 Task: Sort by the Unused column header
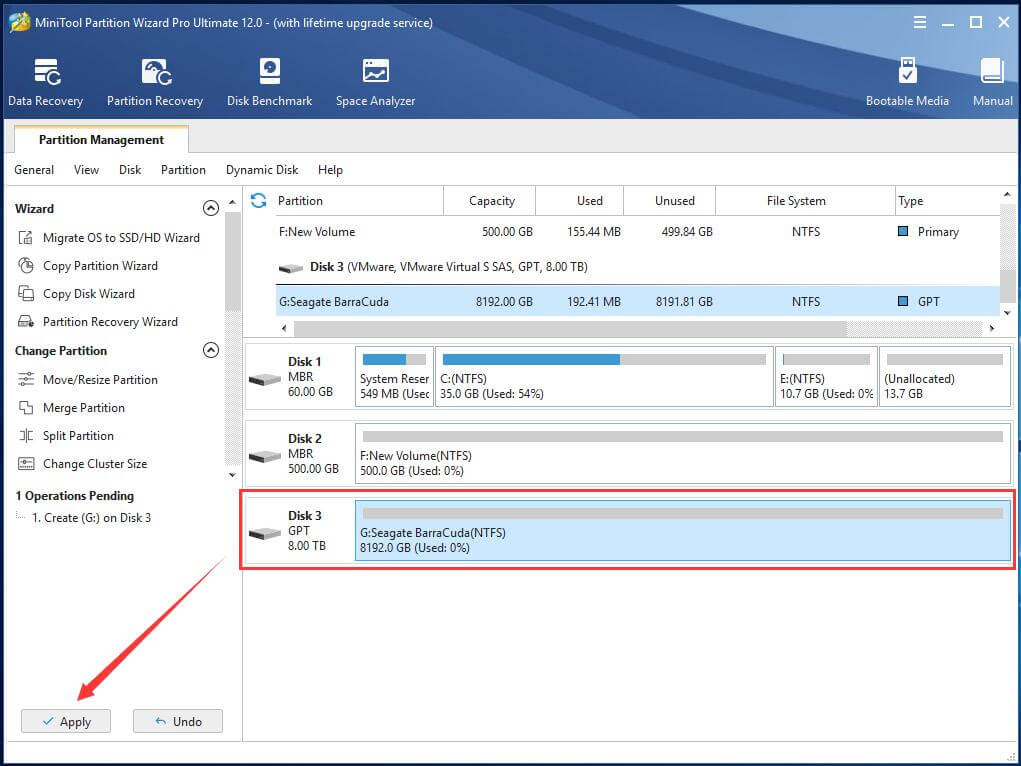pos(669,201)
